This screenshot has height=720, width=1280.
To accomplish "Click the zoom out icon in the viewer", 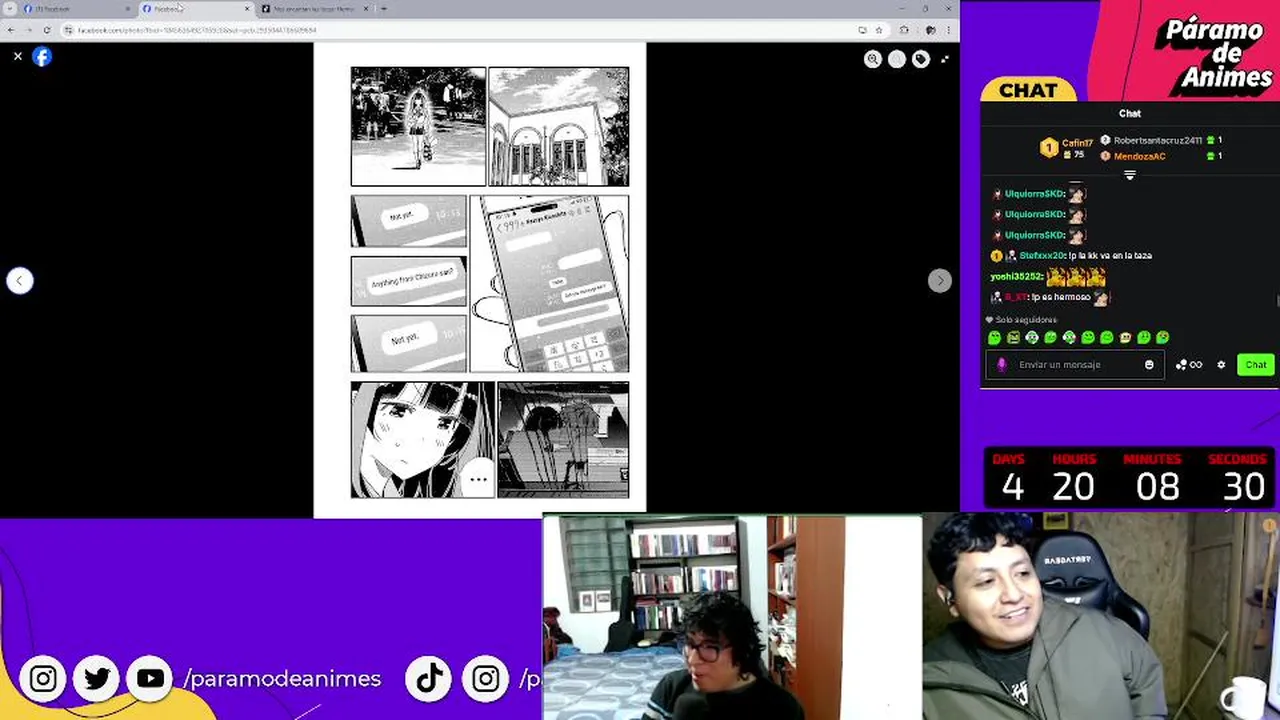I will pos(897,60).
